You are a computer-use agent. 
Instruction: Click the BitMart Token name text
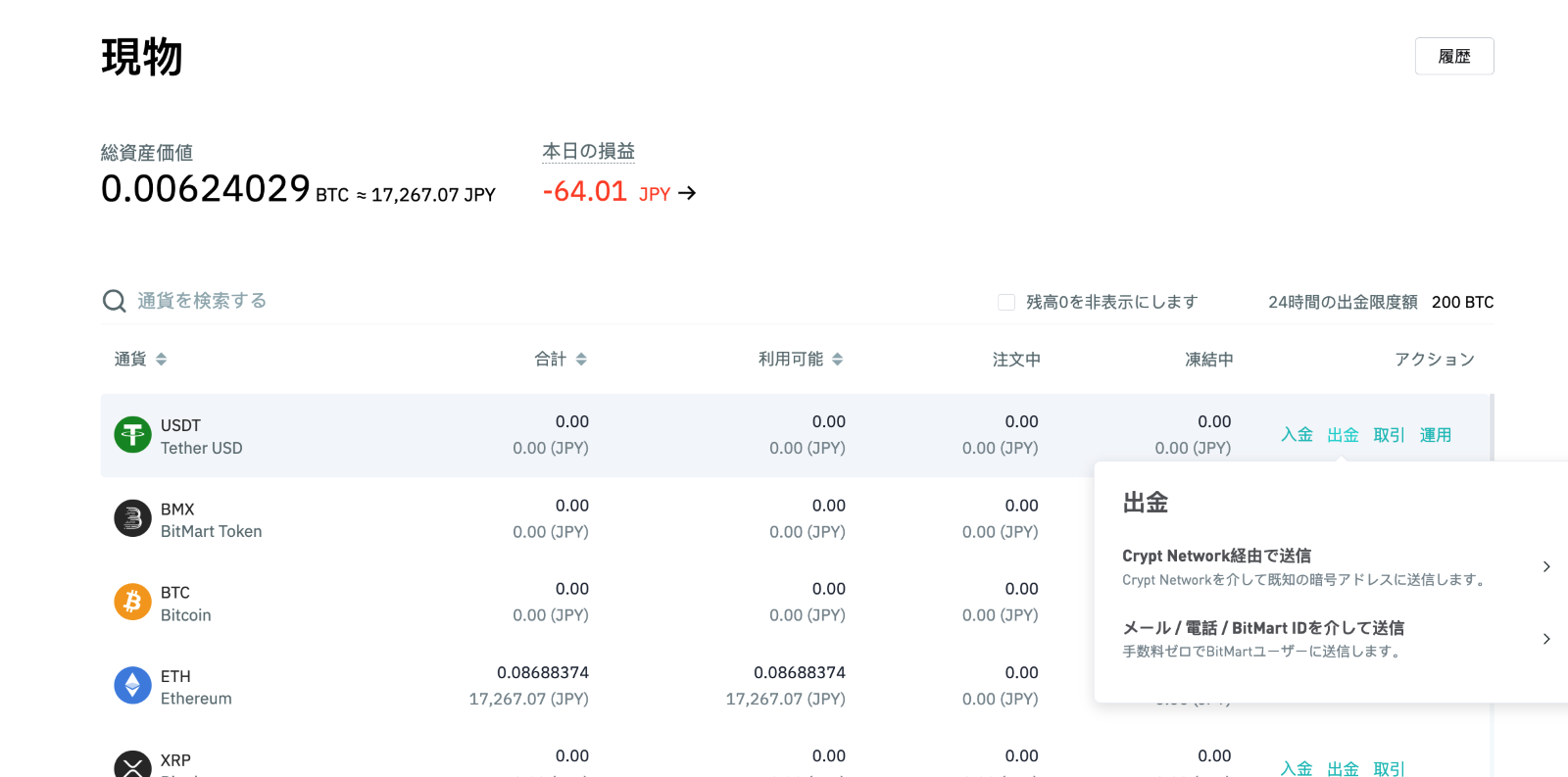(x=212, y=531)
